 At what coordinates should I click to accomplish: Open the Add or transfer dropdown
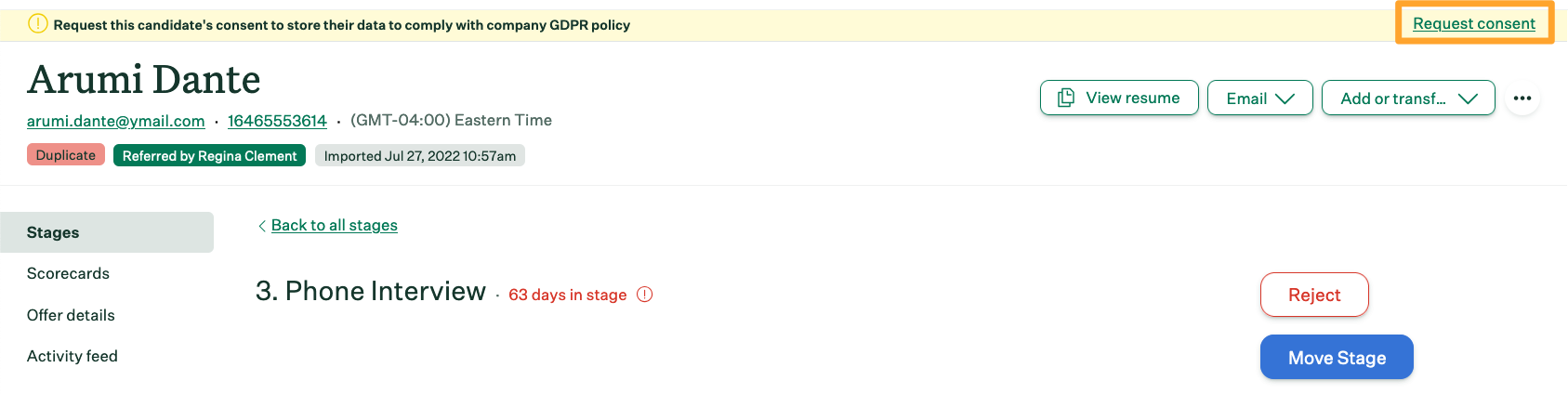(1407, 98)
